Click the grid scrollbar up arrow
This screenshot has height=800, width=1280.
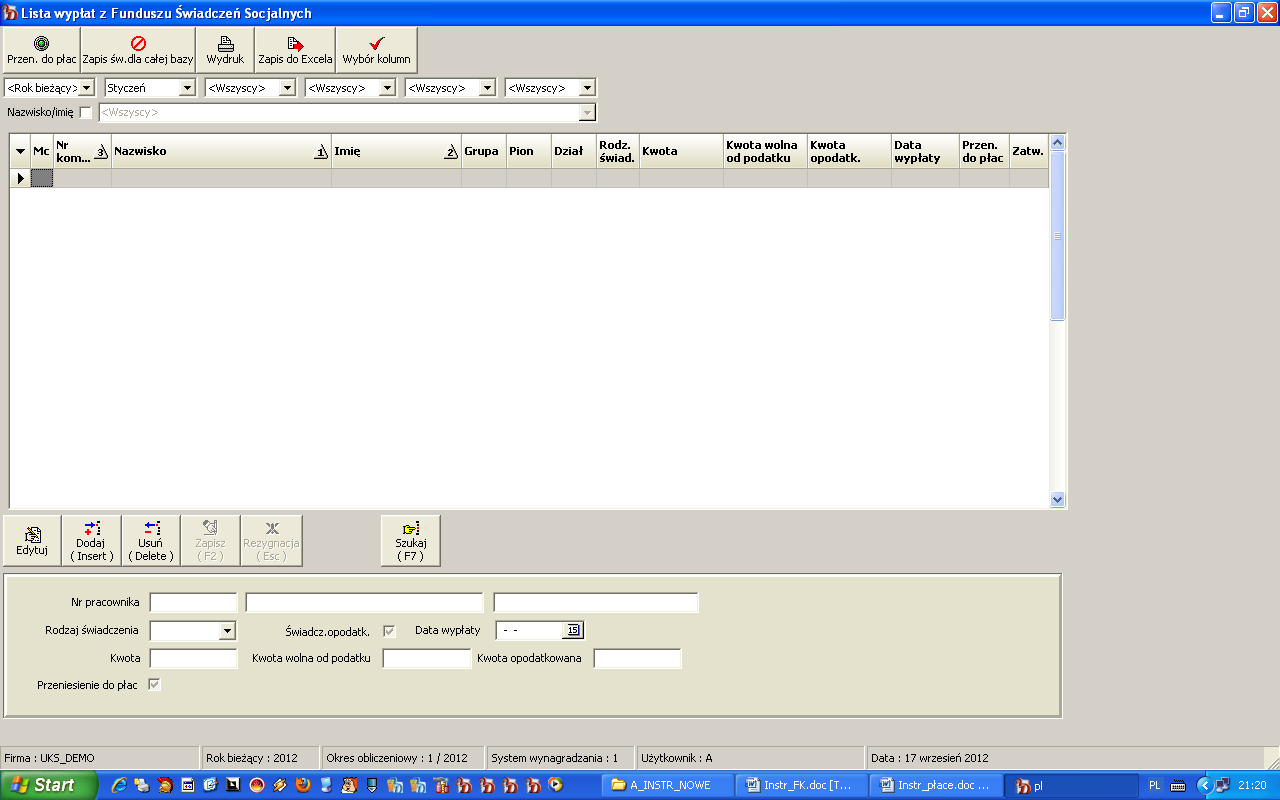tap(1058, 143)
